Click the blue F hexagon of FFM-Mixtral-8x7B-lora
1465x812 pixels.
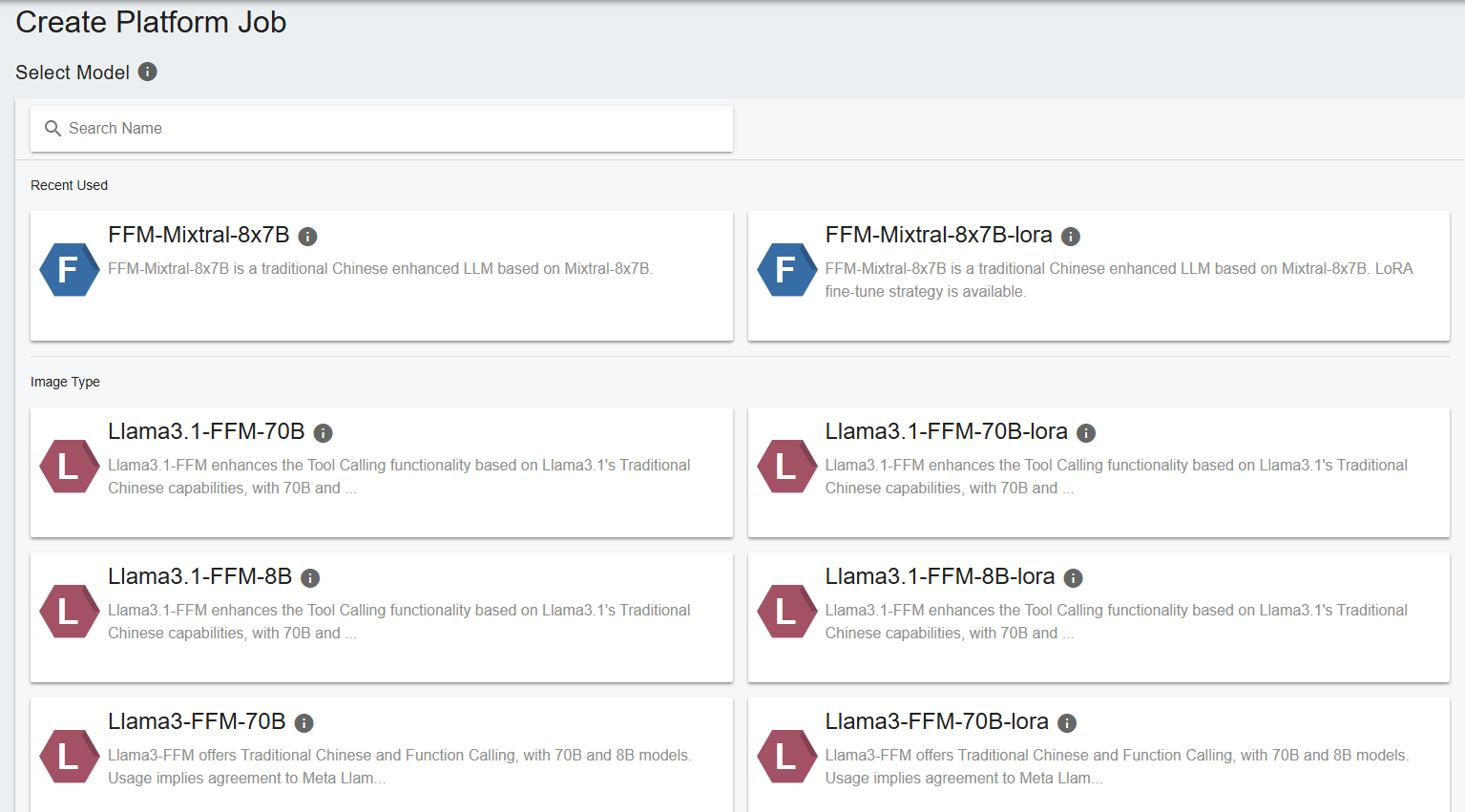tap(787, 270)
